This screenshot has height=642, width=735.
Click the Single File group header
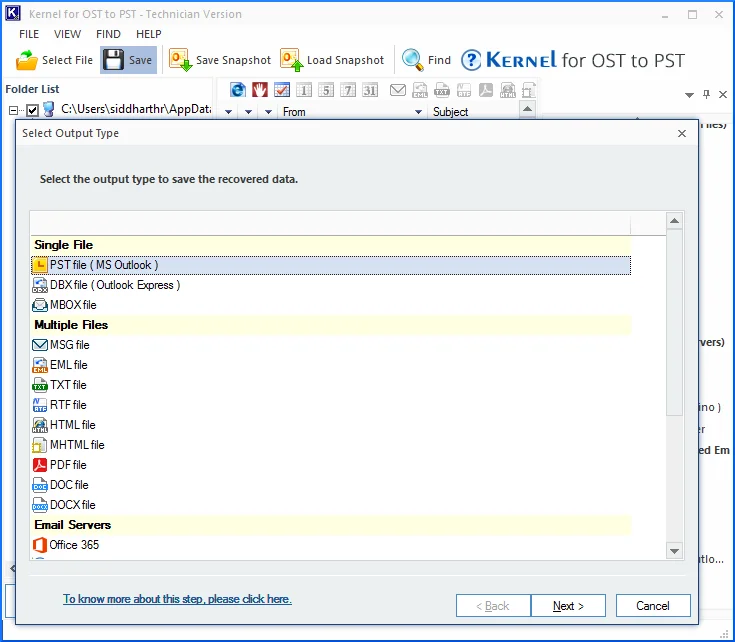(331, 245)
